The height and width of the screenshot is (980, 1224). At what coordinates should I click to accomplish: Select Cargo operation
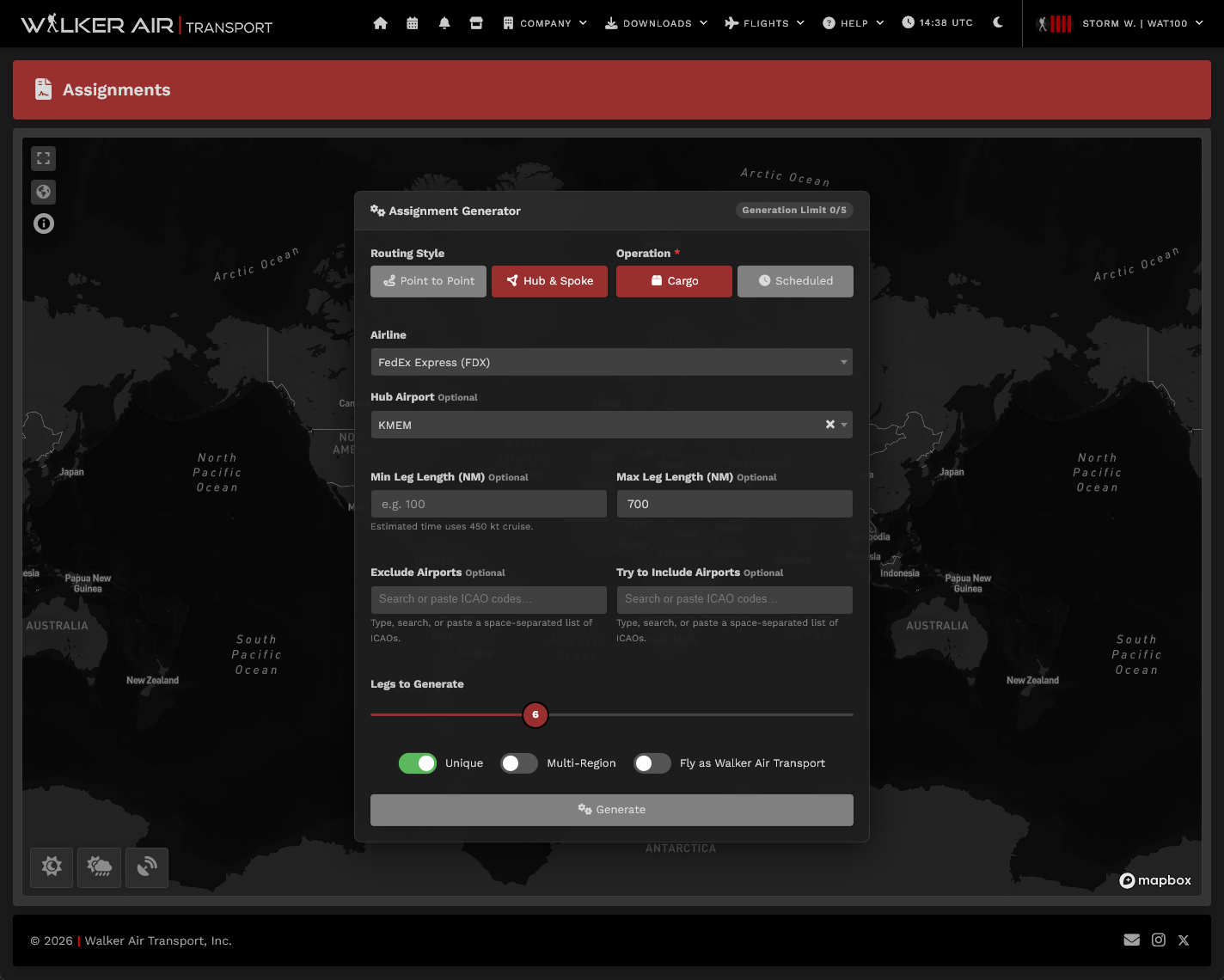coord(674,281)
